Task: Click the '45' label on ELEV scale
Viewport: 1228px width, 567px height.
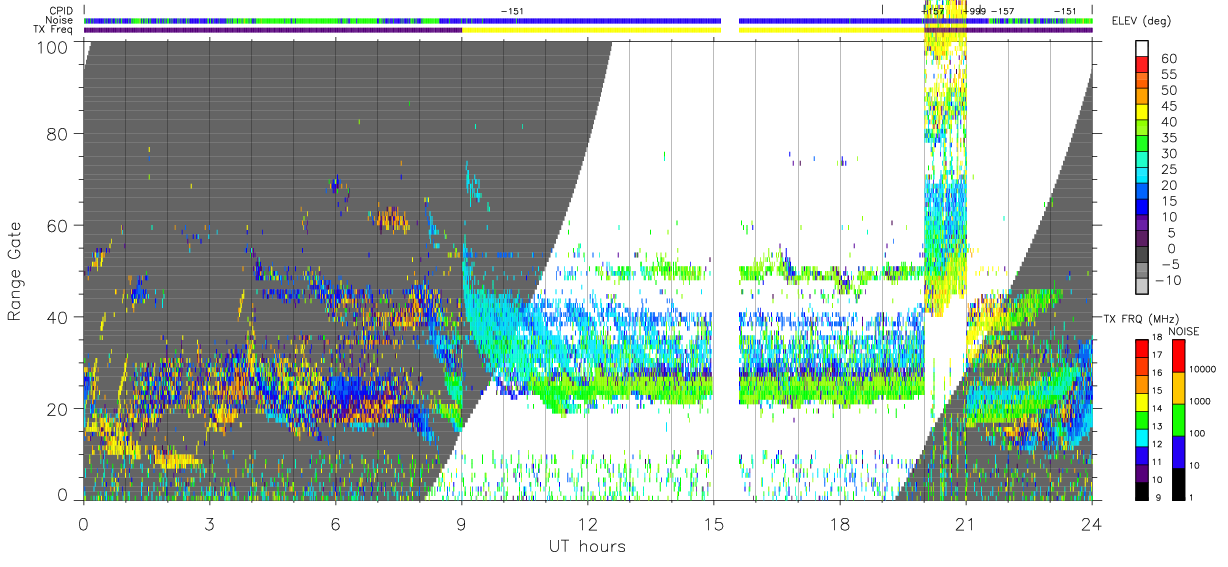Action: [x=1167, y=106]
